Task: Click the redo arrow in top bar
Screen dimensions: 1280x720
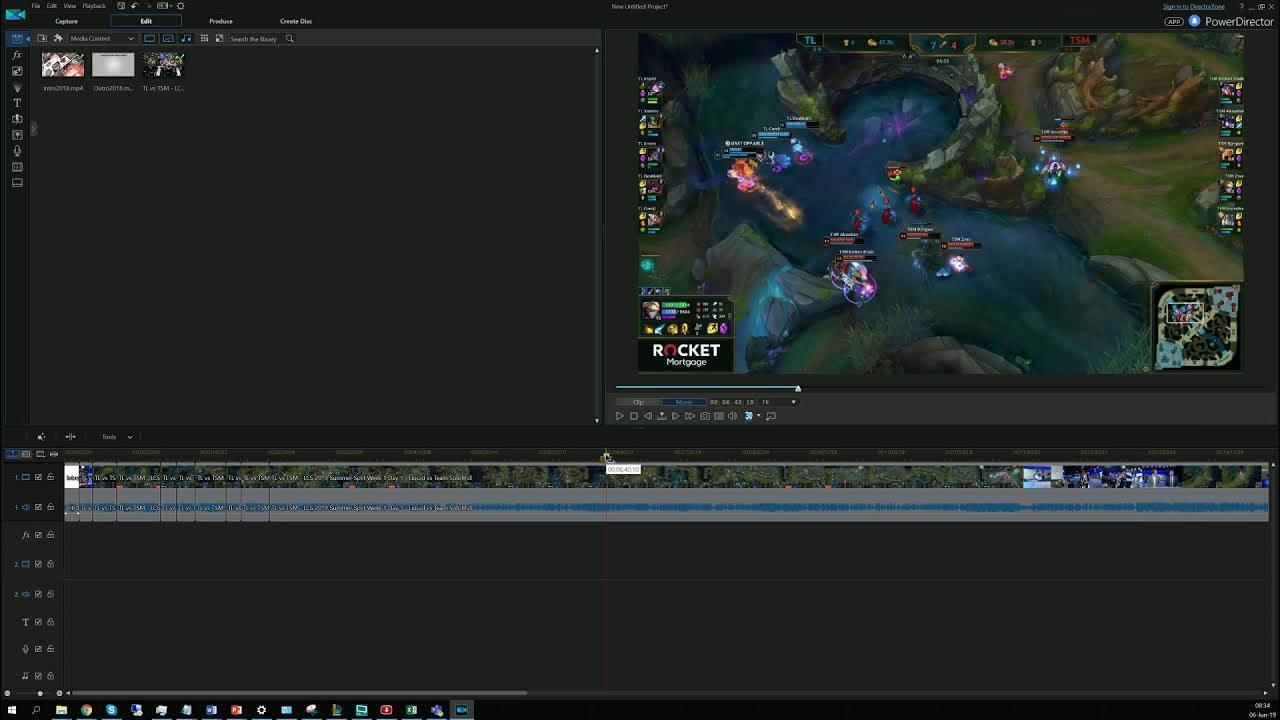Action: click(x=147, y=6)
